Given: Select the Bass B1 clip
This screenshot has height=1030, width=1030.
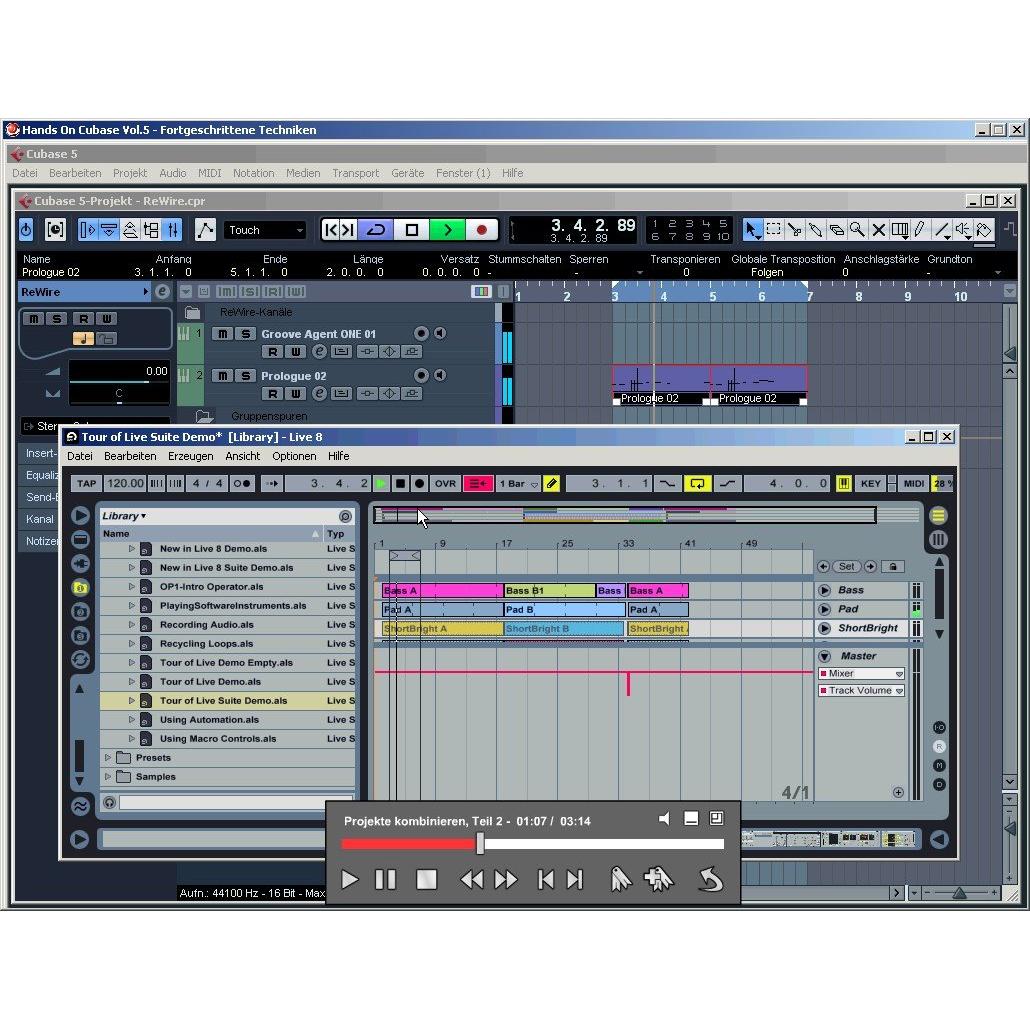Looking at the screenshot, I should 549,591.
